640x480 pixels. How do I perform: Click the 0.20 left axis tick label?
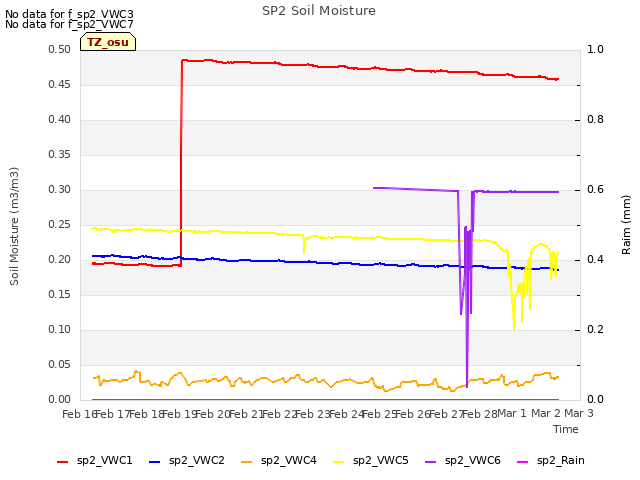tap(60, 260)
